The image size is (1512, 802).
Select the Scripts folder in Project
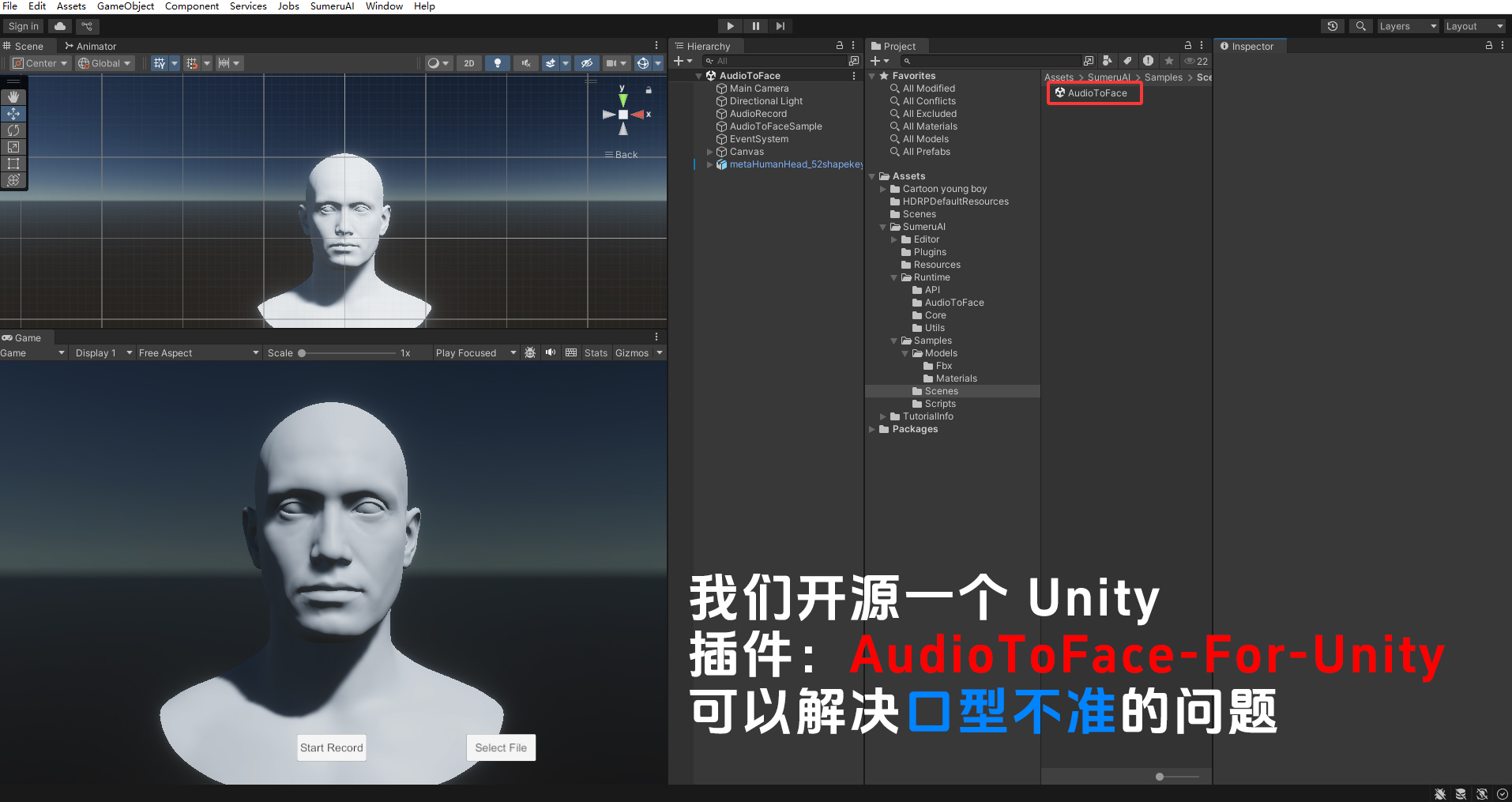click(940, 404)
